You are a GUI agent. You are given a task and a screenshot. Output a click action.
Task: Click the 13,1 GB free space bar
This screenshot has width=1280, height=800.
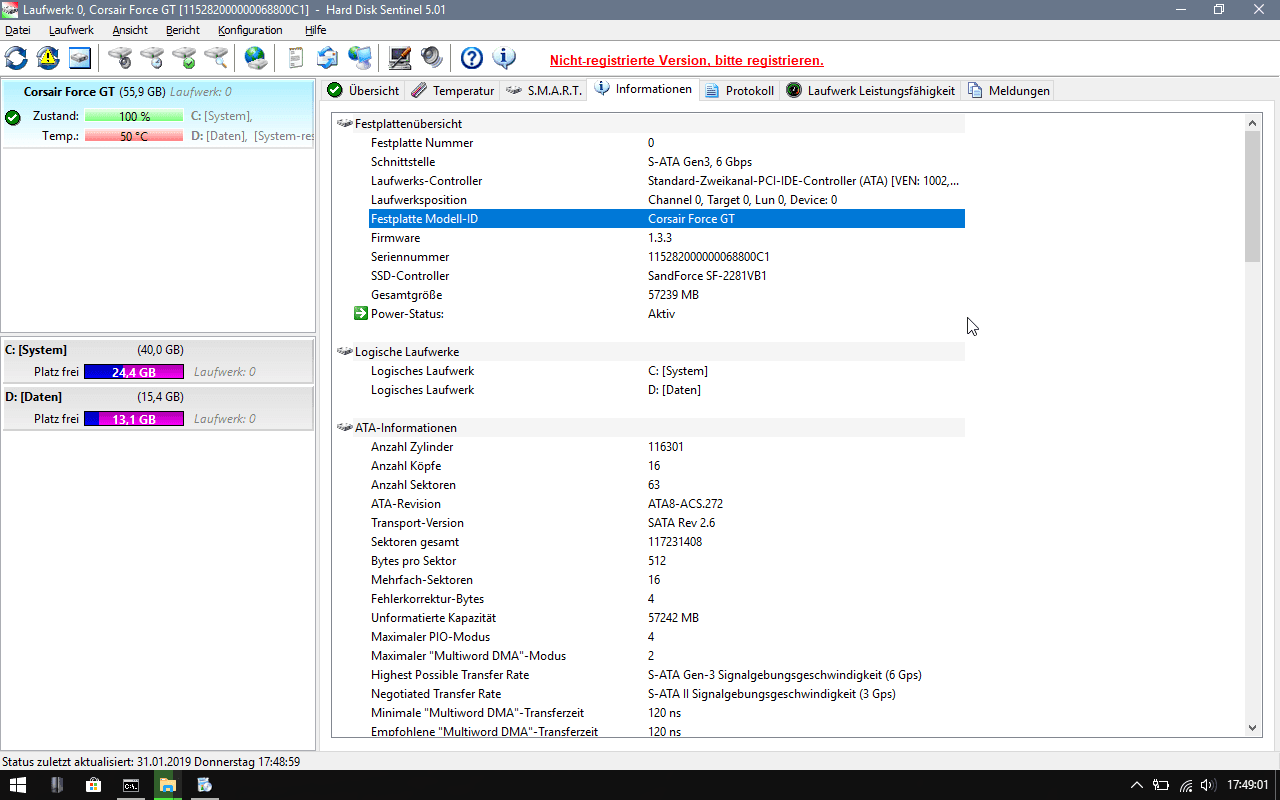coord(134,419)
